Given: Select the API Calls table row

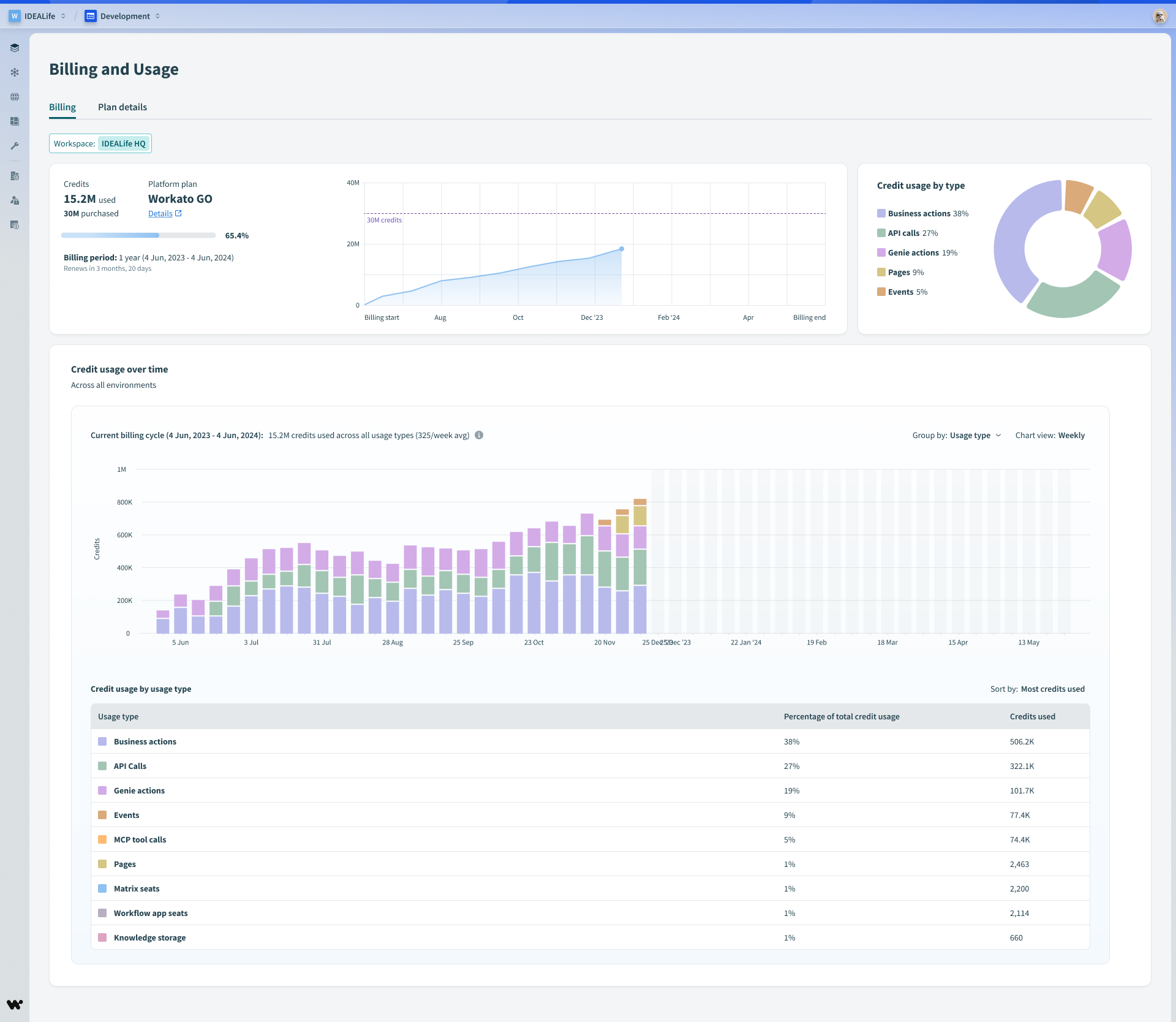Looking at the screenshot, I should tap(590, 766).
